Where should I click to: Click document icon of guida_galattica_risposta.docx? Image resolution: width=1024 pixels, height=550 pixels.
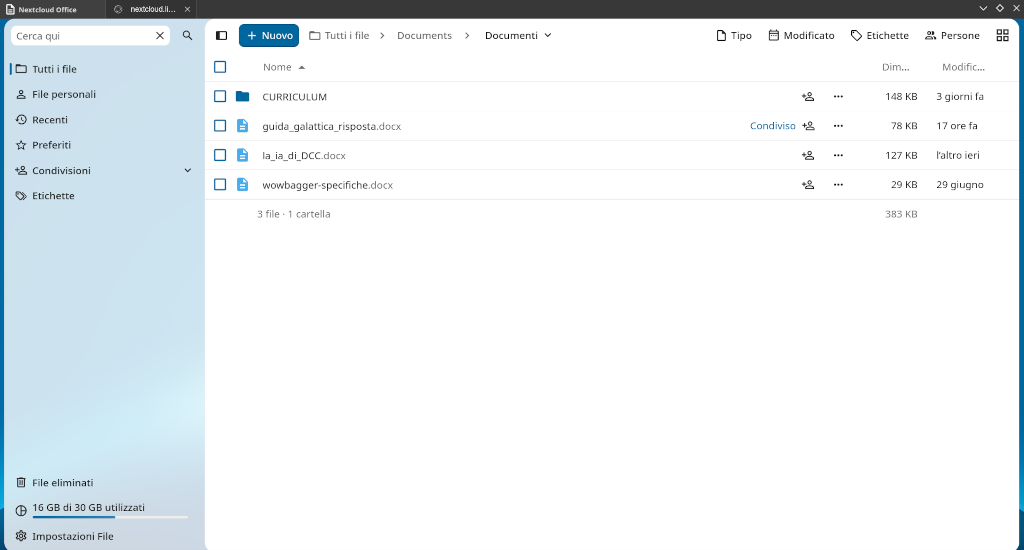point(242,126)
